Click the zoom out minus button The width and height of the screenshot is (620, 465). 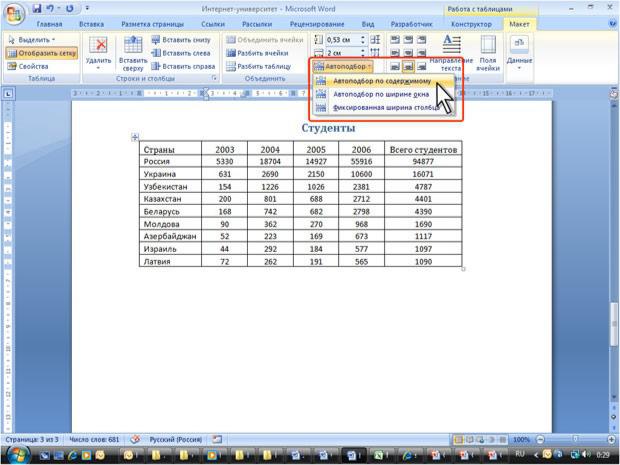(x=541, y=439)
